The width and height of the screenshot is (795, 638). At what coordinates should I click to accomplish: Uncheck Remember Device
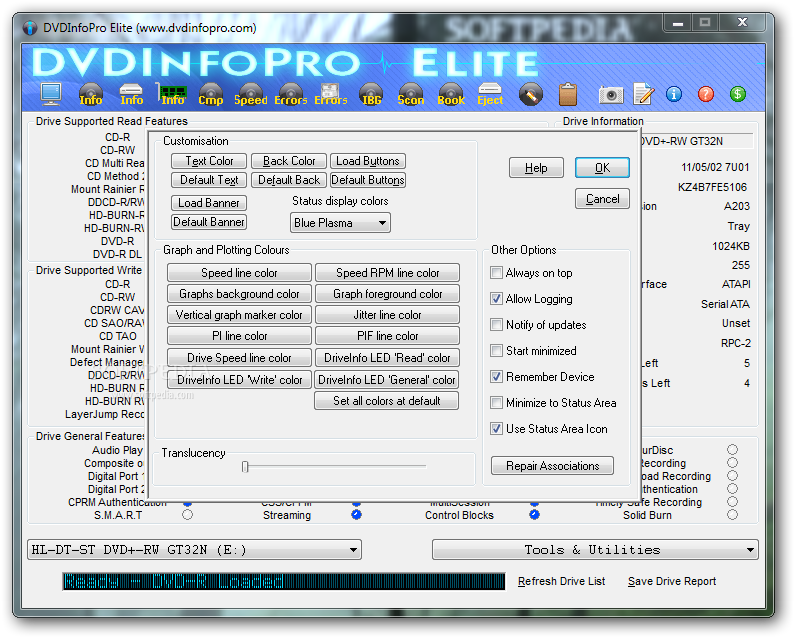click(x=496, y=377)
